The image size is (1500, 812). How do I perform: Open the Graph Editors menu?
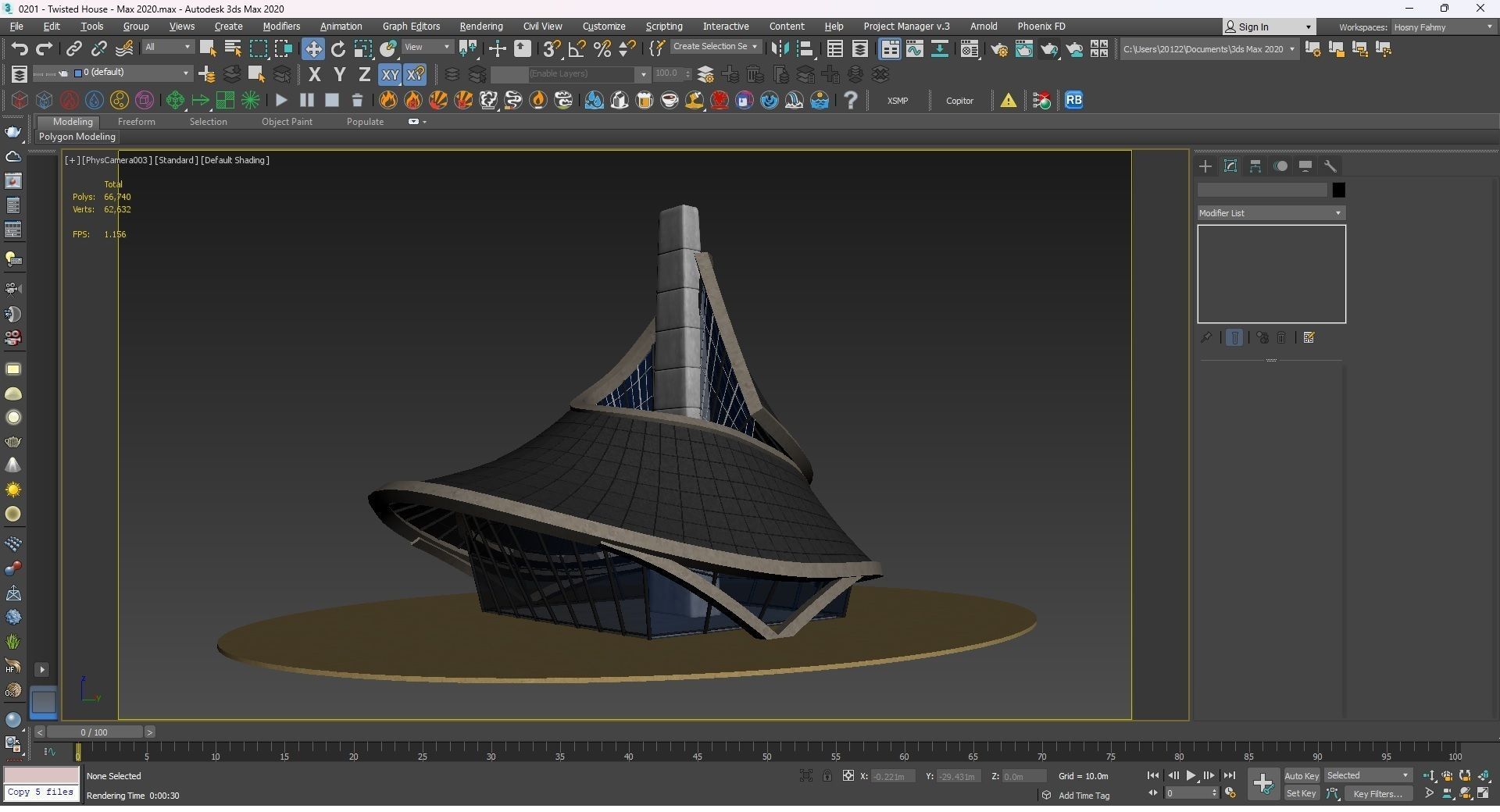[411, 27]
